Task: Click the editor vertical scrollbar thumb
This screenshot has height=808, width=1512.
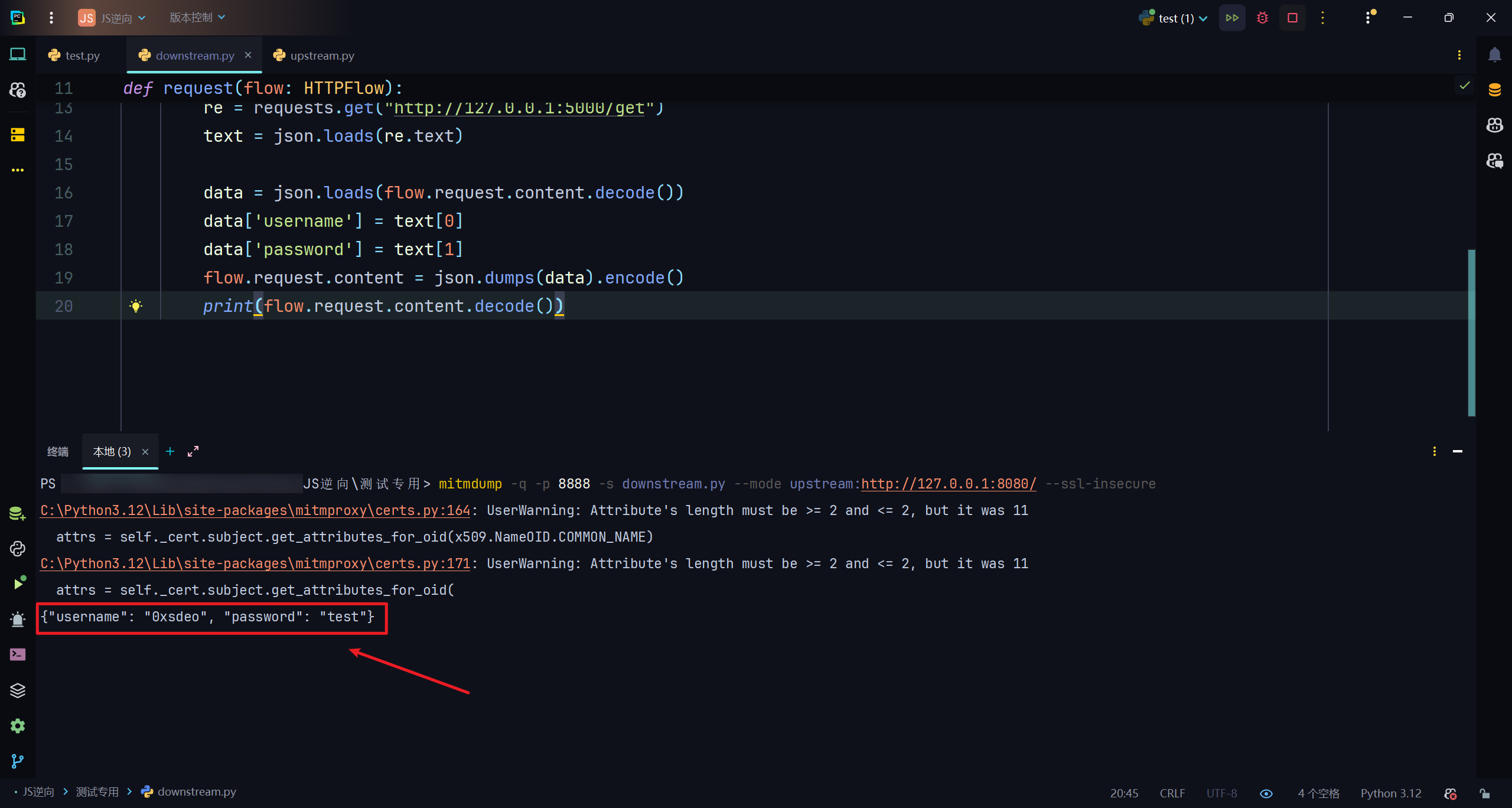Action: point(1471,333)
